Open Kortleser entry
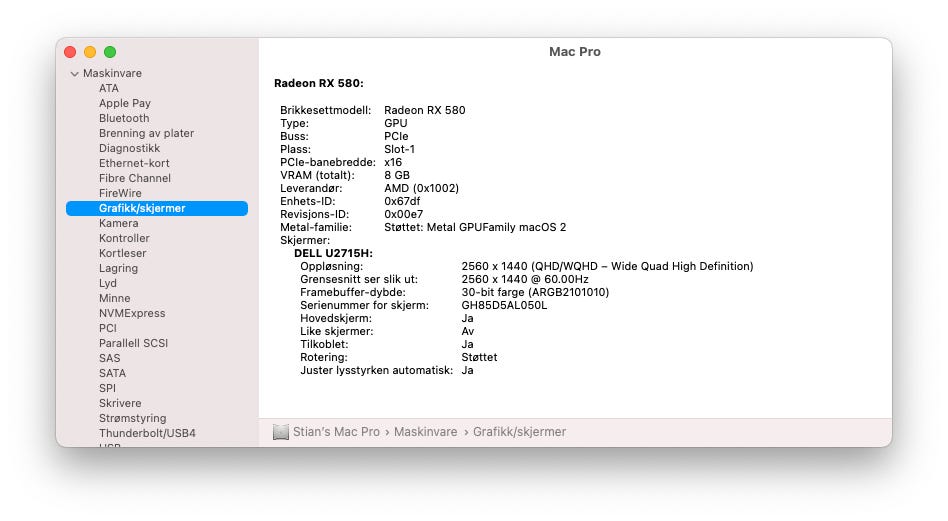Screen dimensions: 948x521 tap(123, 253)
